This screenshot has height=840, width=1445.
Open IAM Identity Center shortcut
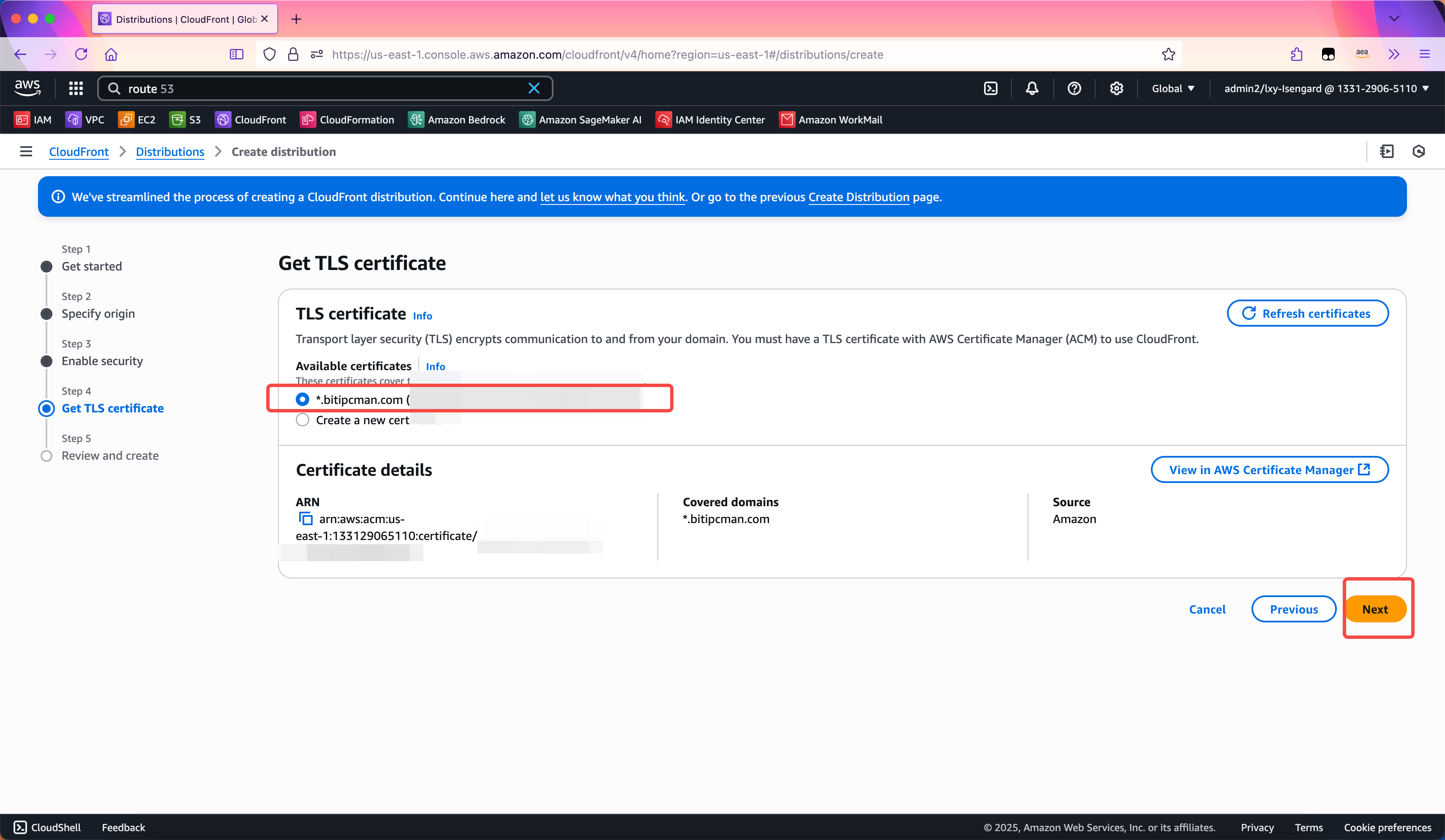tap(710, 120)
